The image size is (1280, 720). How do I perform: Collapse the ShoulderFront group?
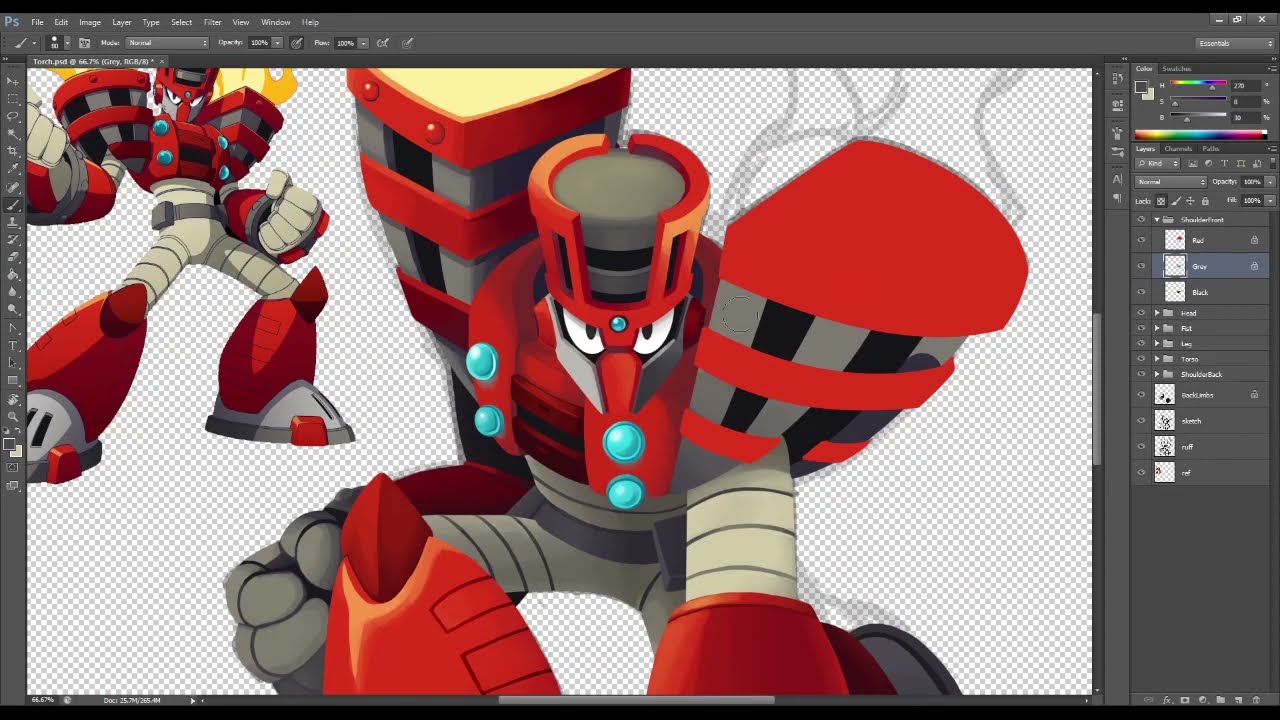pyautogui.click(x=1157, y=220)
